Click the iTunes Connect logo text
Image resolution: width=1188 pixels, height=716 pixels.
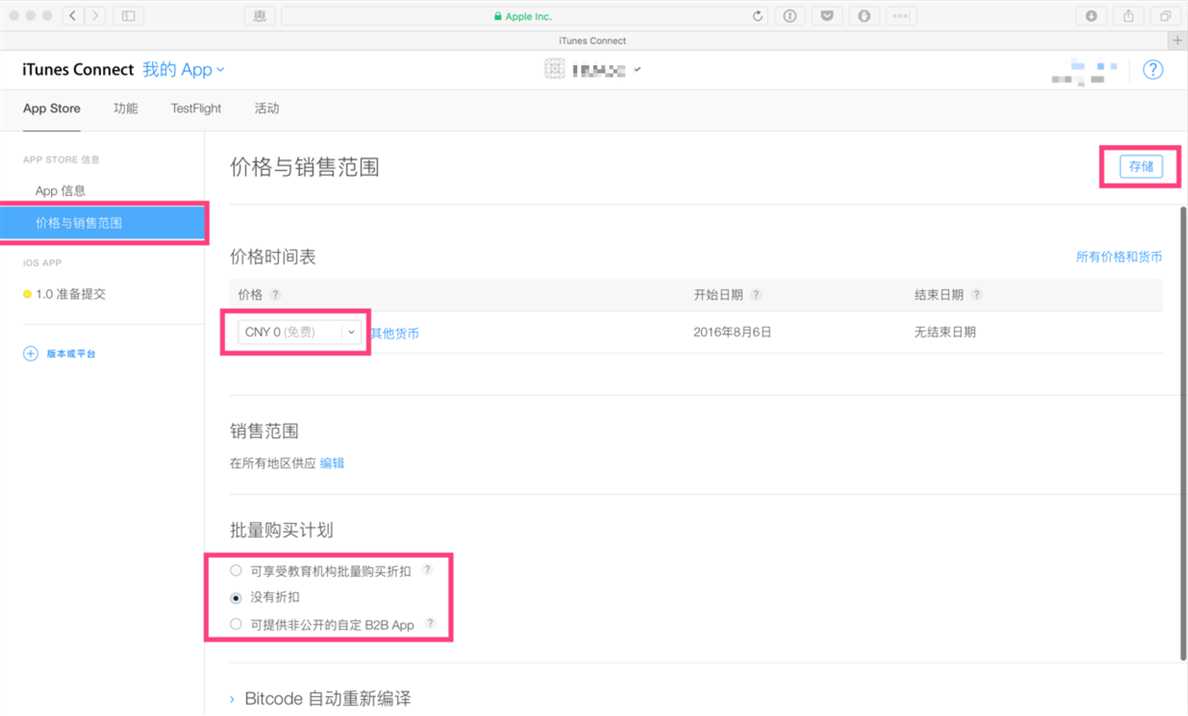coord(78,70)
